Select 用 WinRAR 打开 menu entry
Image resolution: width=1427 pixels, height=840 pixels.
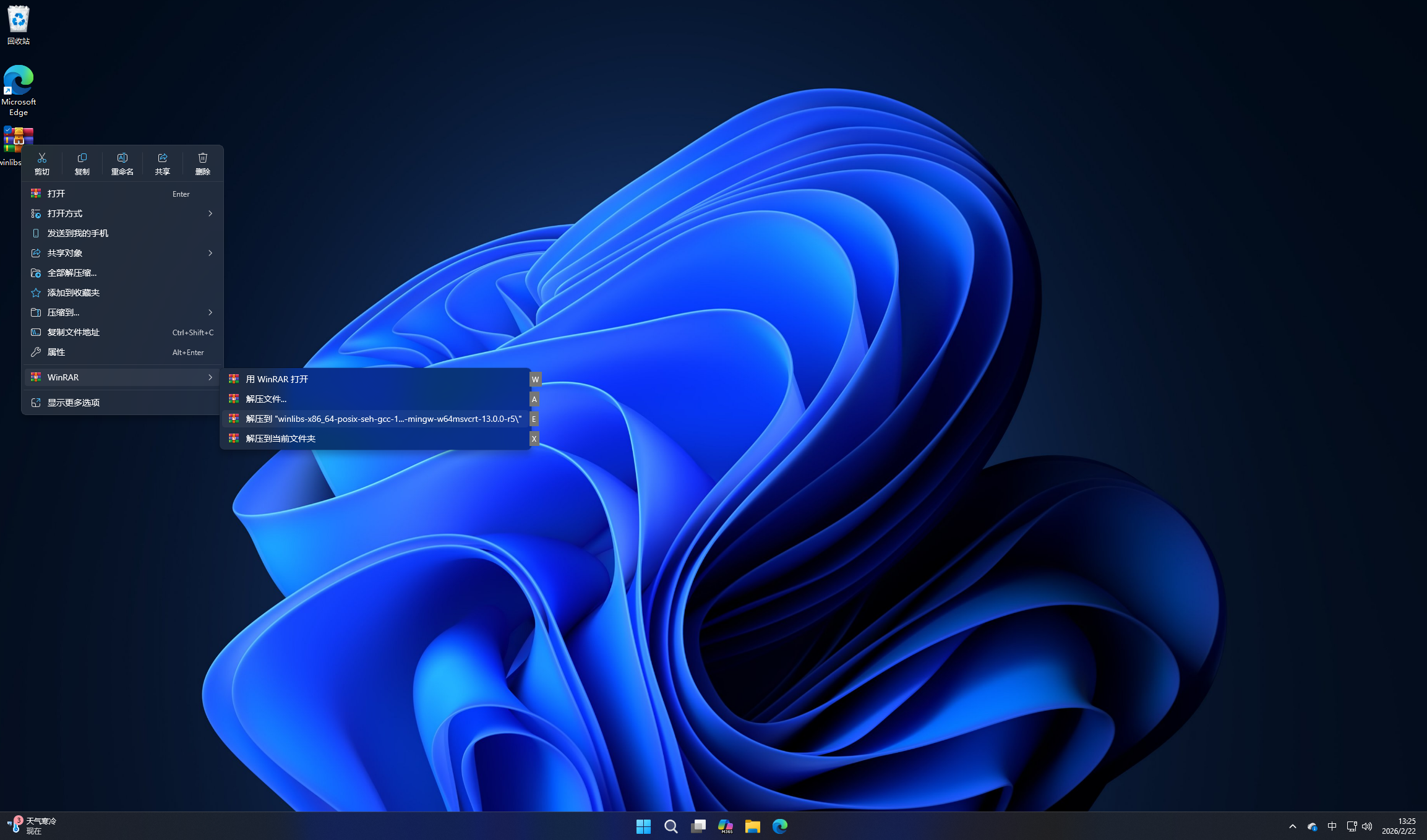[x=277, y=379]
